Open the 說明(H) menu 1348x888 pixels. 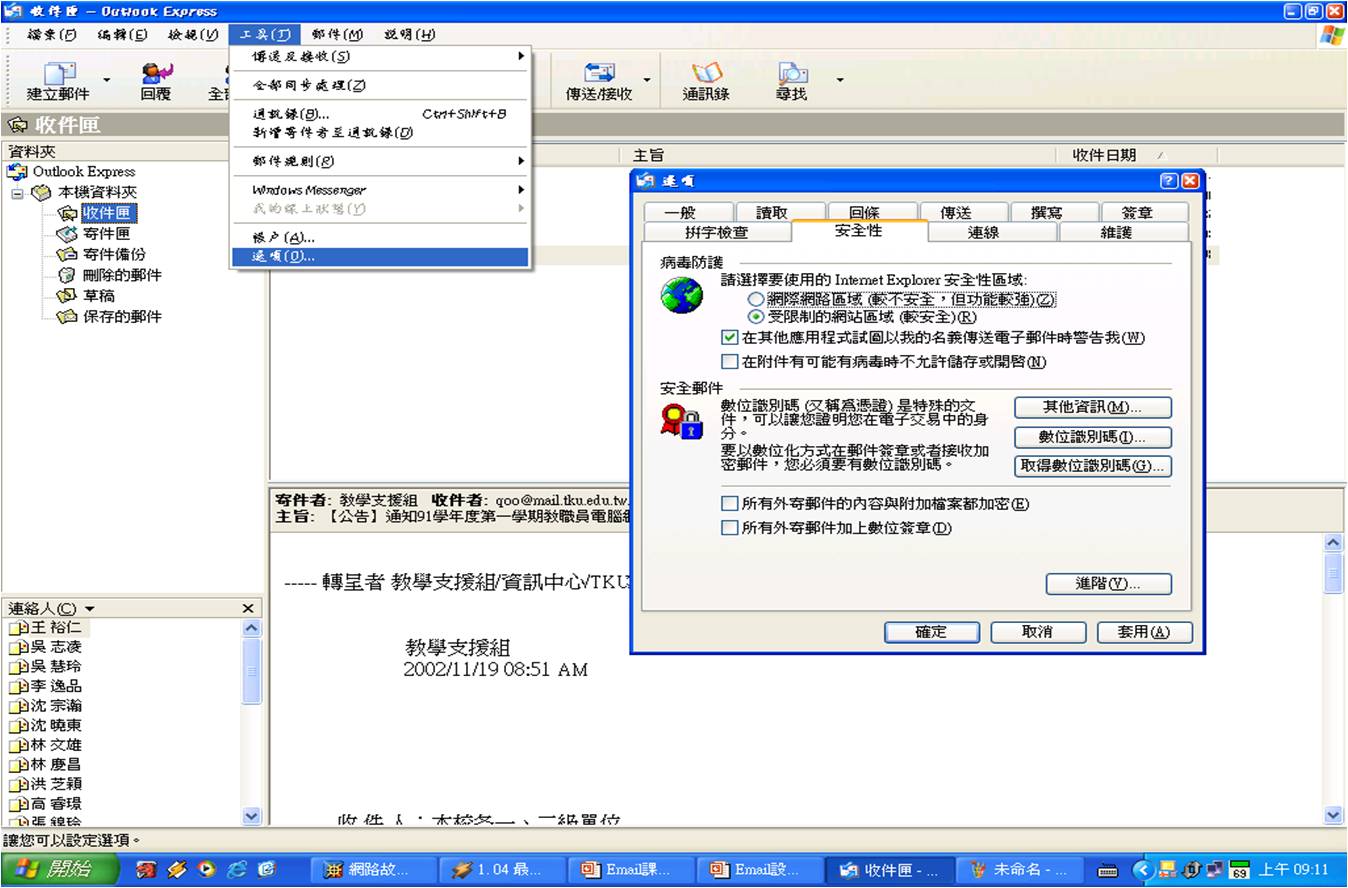click(409, 34)
